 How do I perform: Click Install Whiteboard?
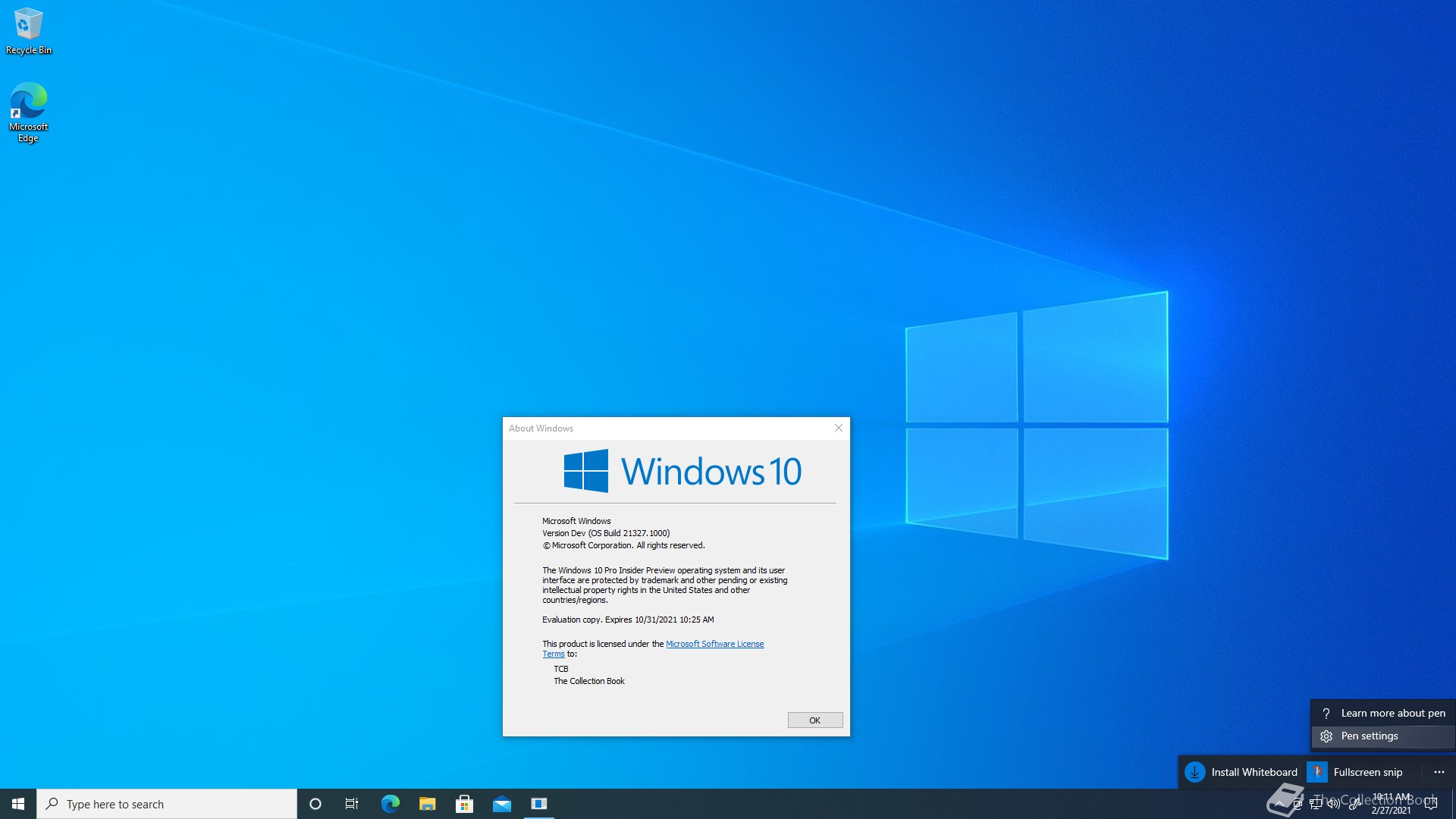1241,772
